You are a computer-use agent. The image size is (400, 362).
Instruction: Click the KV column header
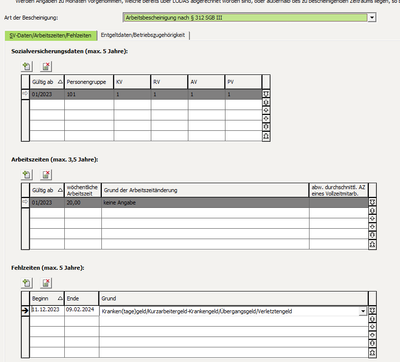coord(132,82)
